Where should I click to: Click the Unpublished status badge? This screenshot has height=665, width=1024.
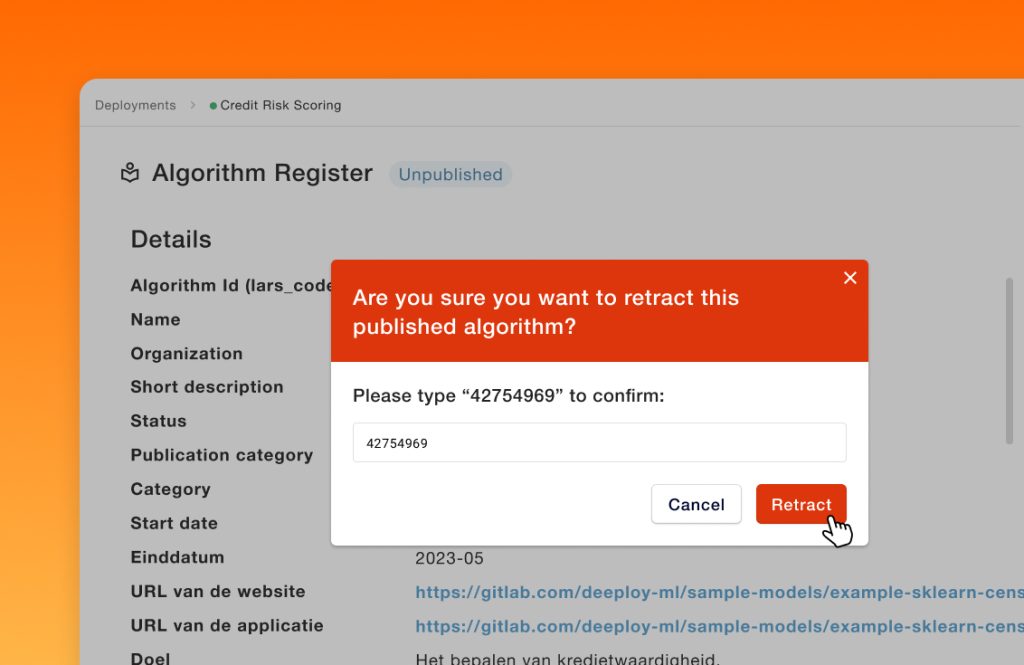tap(451, 174)
